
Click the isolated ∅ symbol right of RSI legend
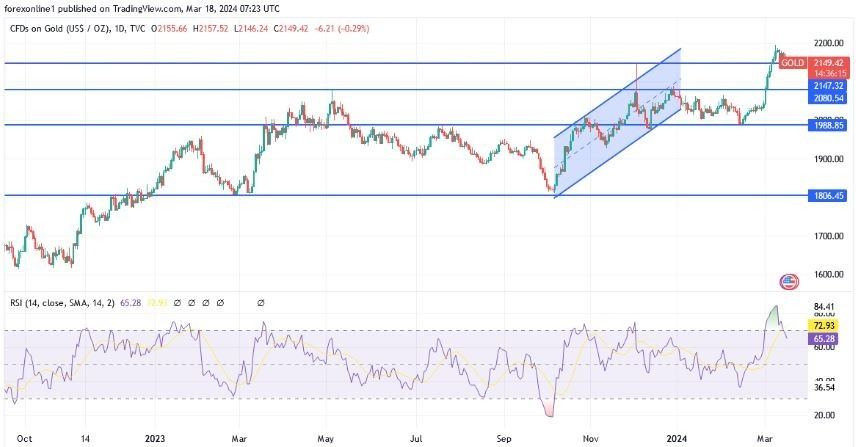[260, 302]
